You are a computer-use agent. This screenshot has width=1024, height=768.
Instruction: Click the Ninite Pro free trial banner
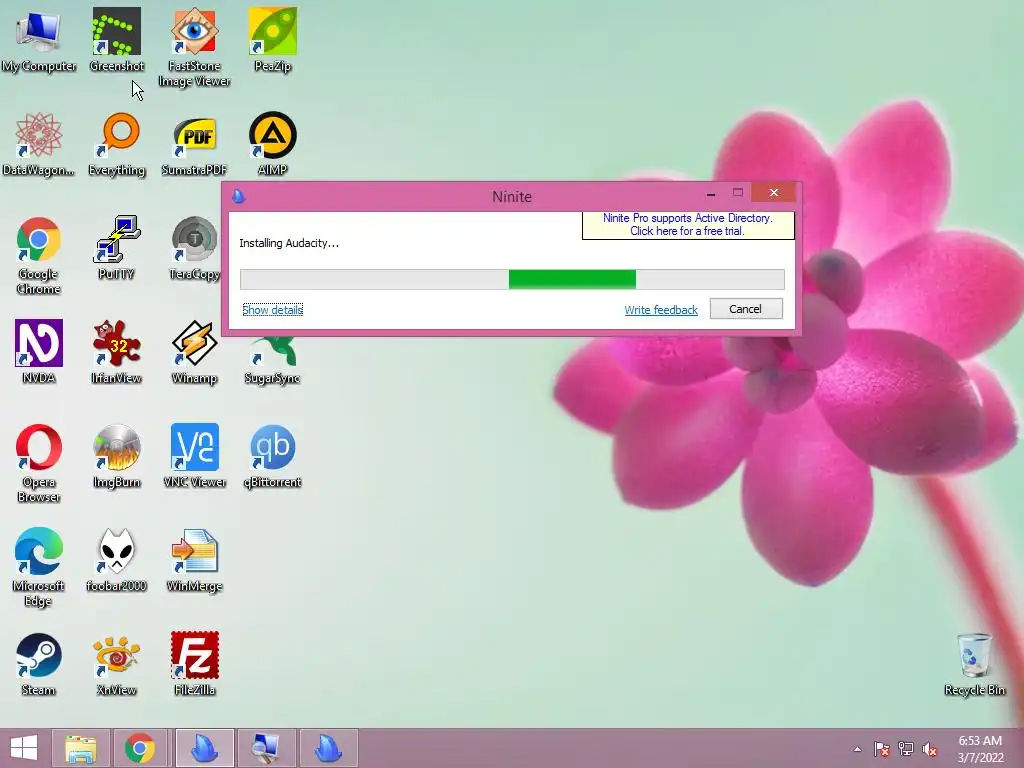688,225
